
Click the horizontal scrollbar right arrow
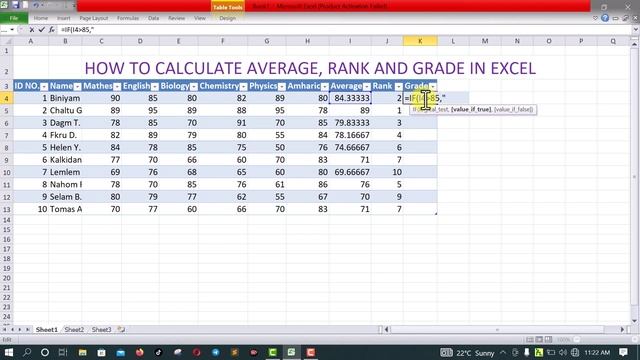[622, 329]
